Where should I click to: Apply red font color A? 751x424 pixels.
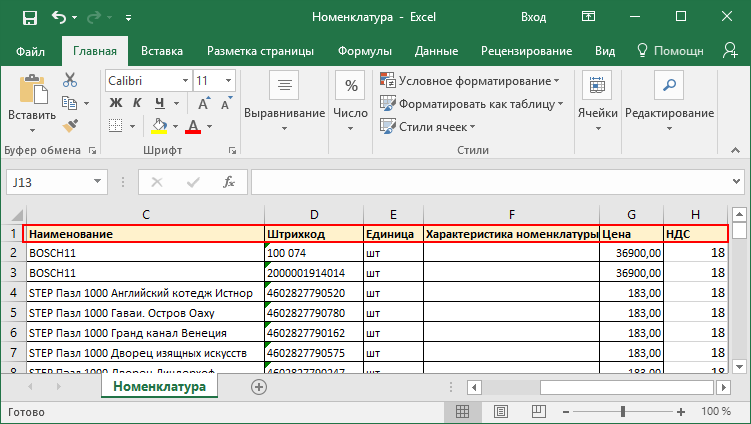pyautogui.click(x=193, y=126)
